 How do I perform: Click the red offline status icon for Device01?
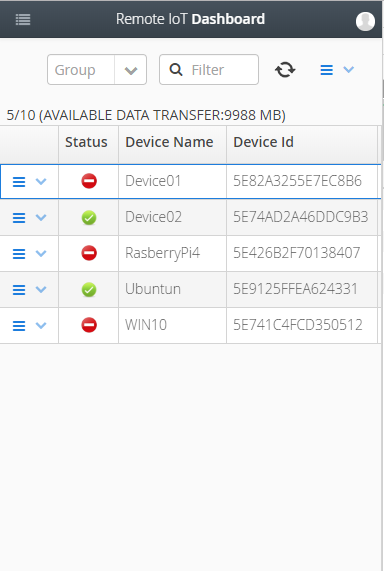[89, 181]
